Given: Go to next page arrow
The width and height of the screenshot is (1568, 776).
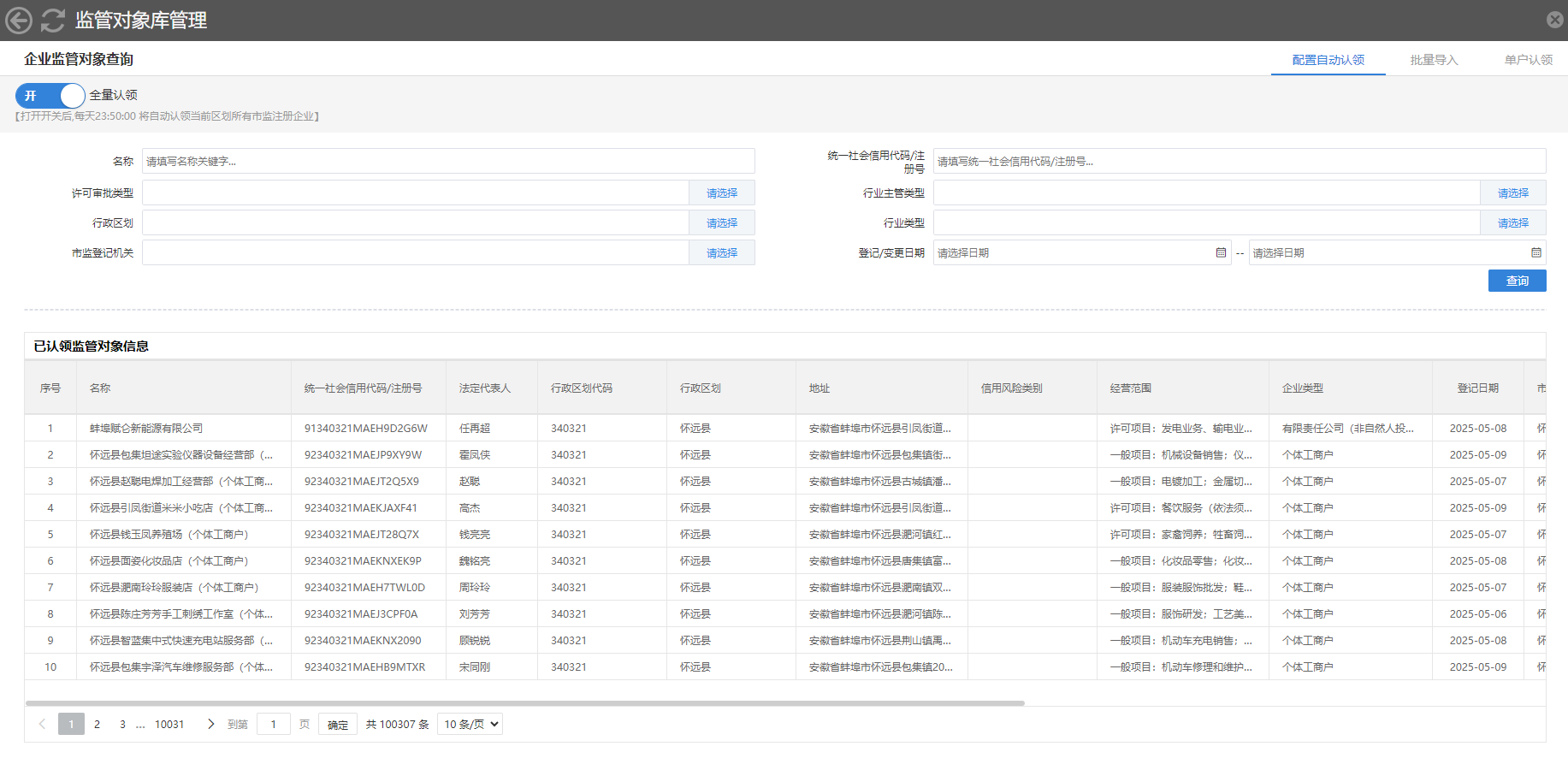Looking at the screenshot, I should pyautogui.click(x=211, y=724).
